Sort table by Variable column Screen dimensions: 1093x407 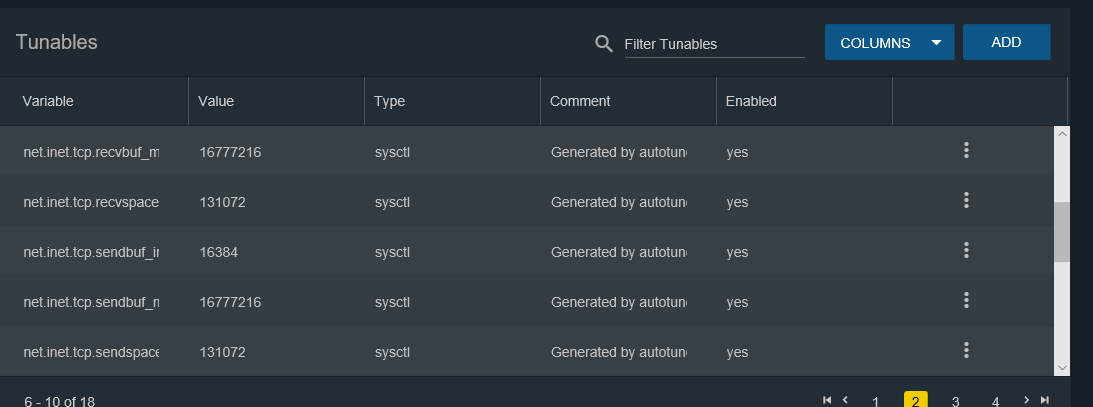click(48, 101)
